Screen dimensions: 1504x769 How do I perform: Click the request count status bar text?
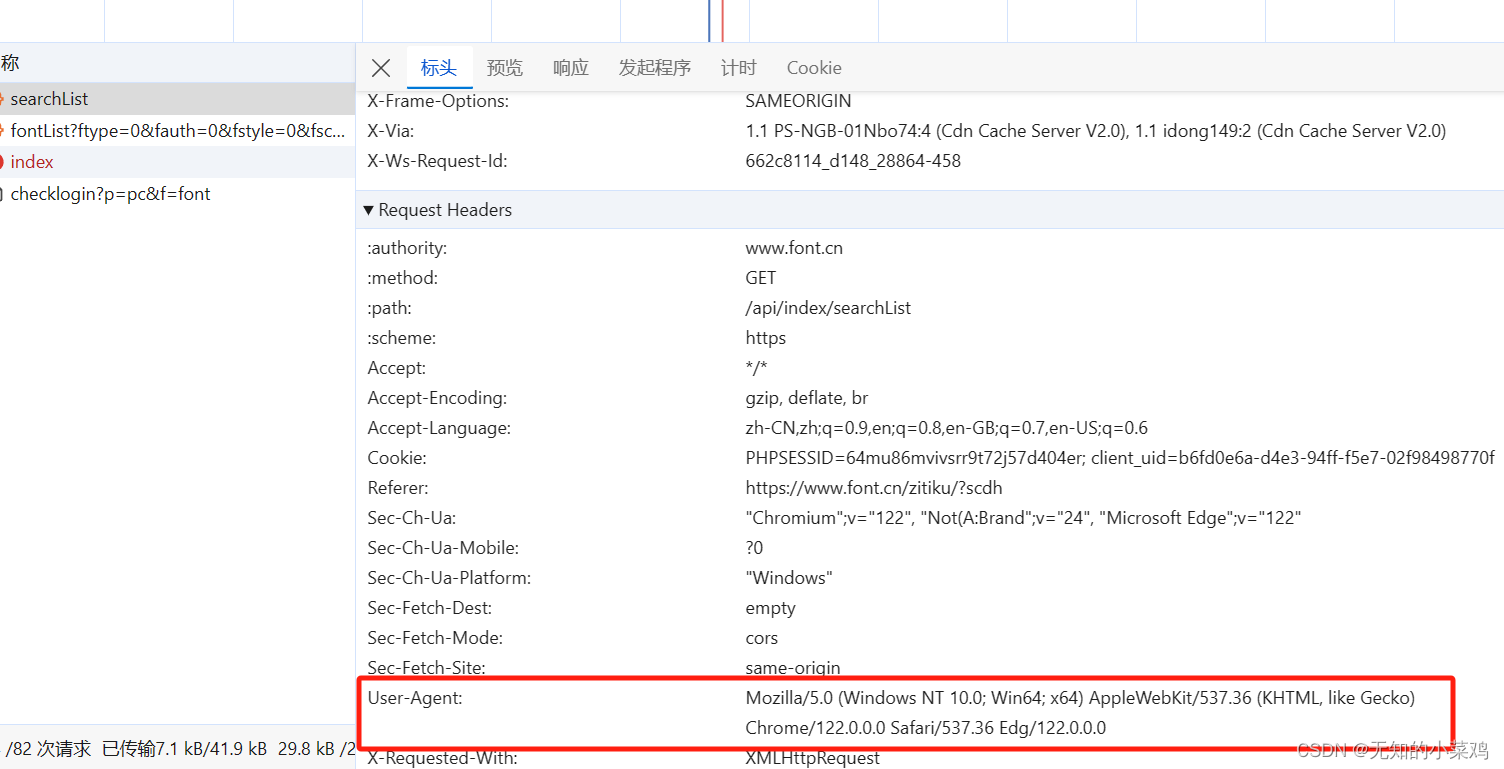(48, 749)
